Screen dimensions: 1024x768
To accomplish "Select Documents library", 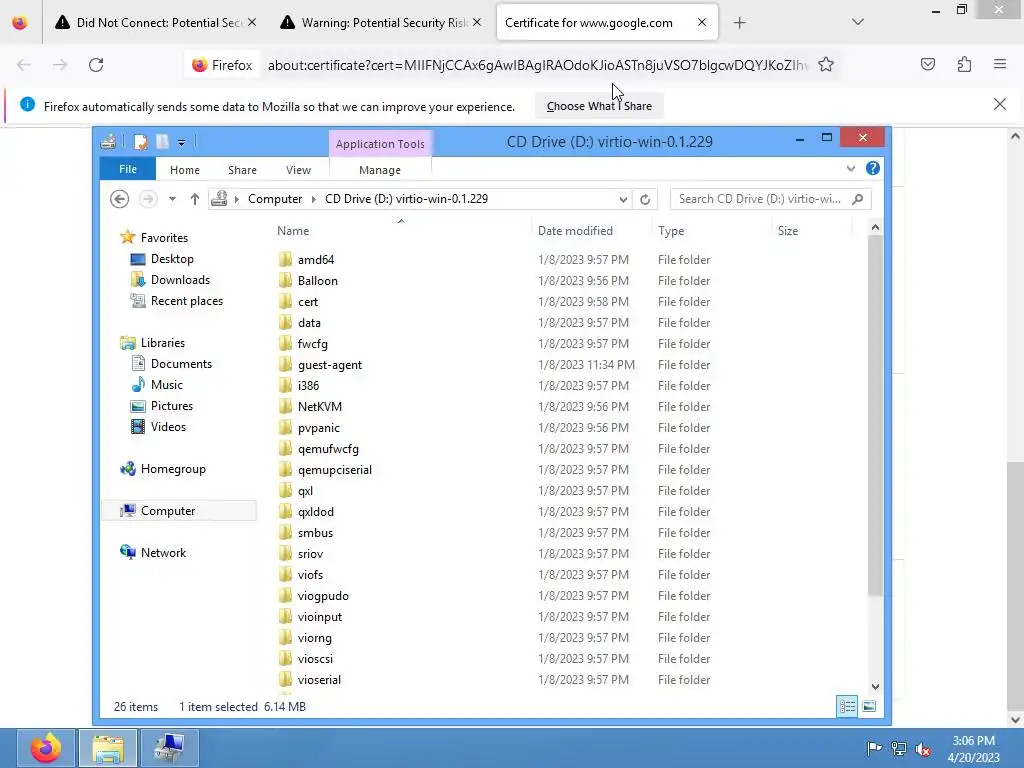I will click(x=181, y=364).
